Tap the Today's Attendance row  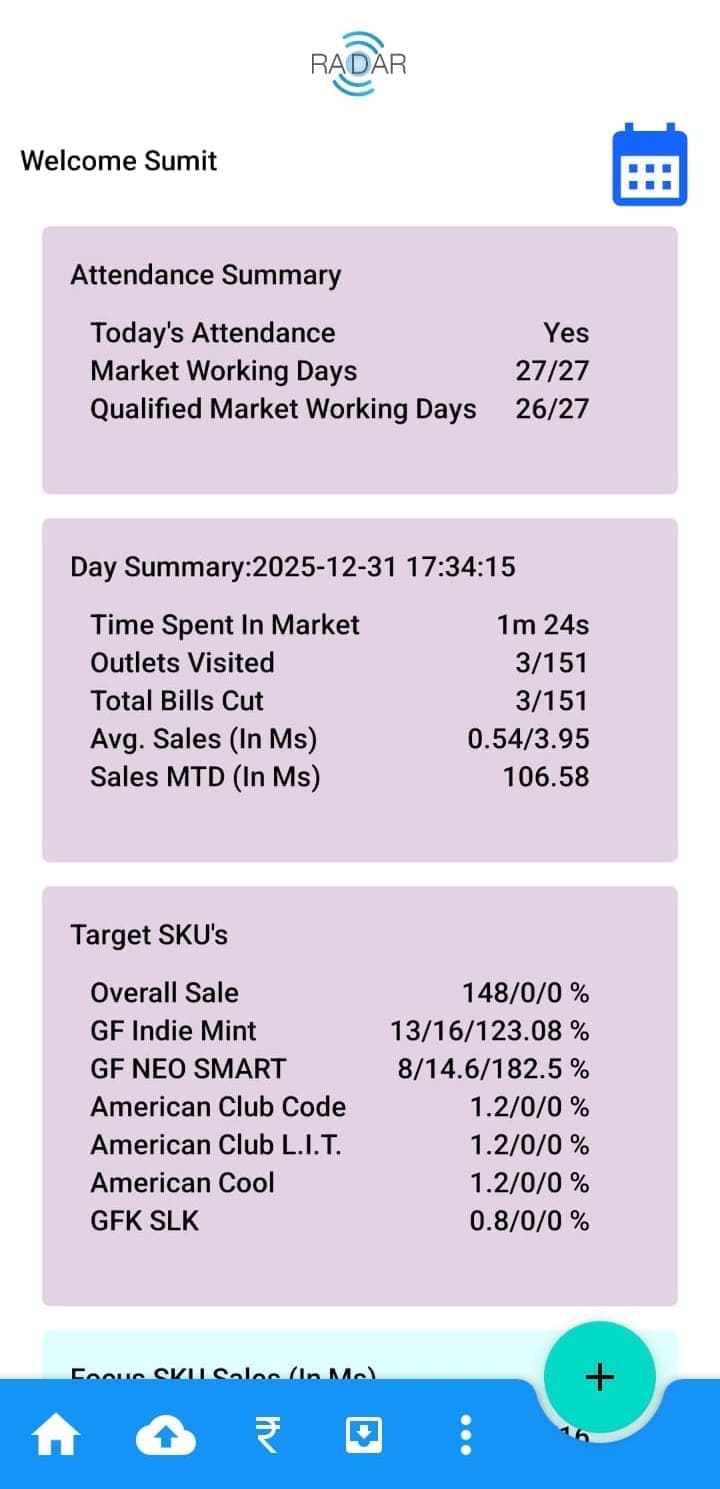[339, 333]
